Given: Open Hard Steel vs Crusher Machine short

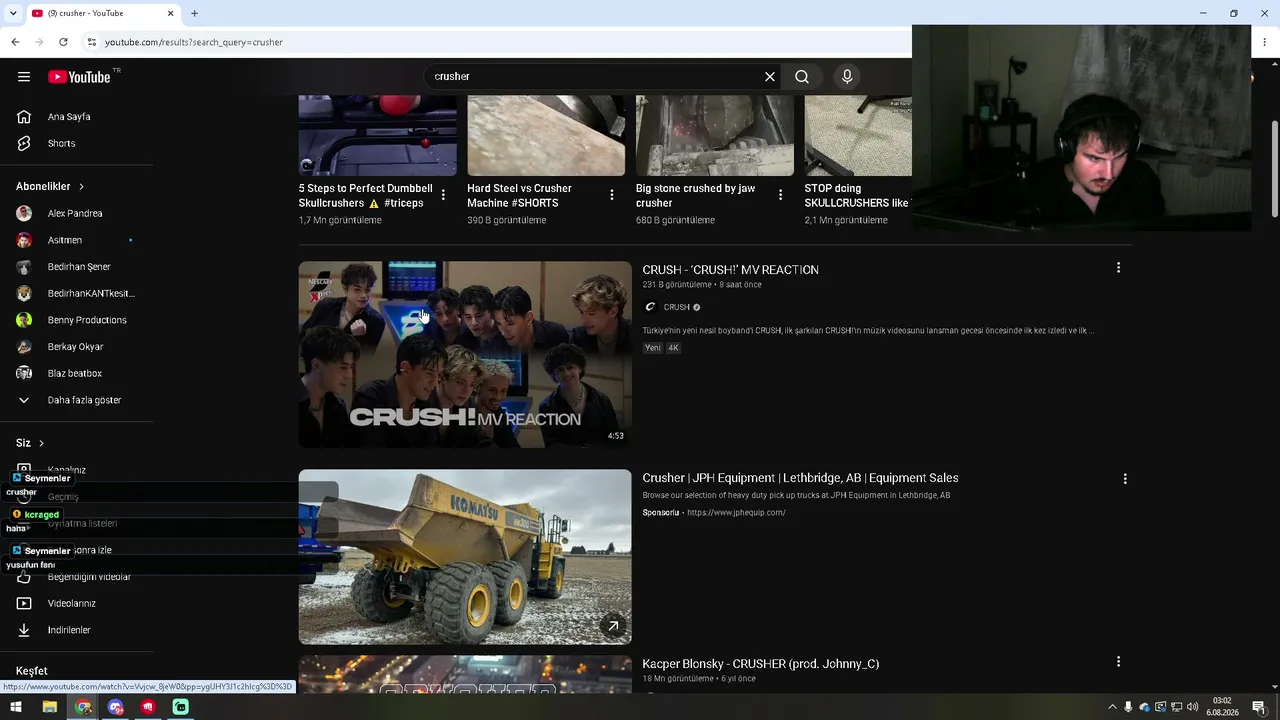Looking at the screenshot, I should pos(519,196).
